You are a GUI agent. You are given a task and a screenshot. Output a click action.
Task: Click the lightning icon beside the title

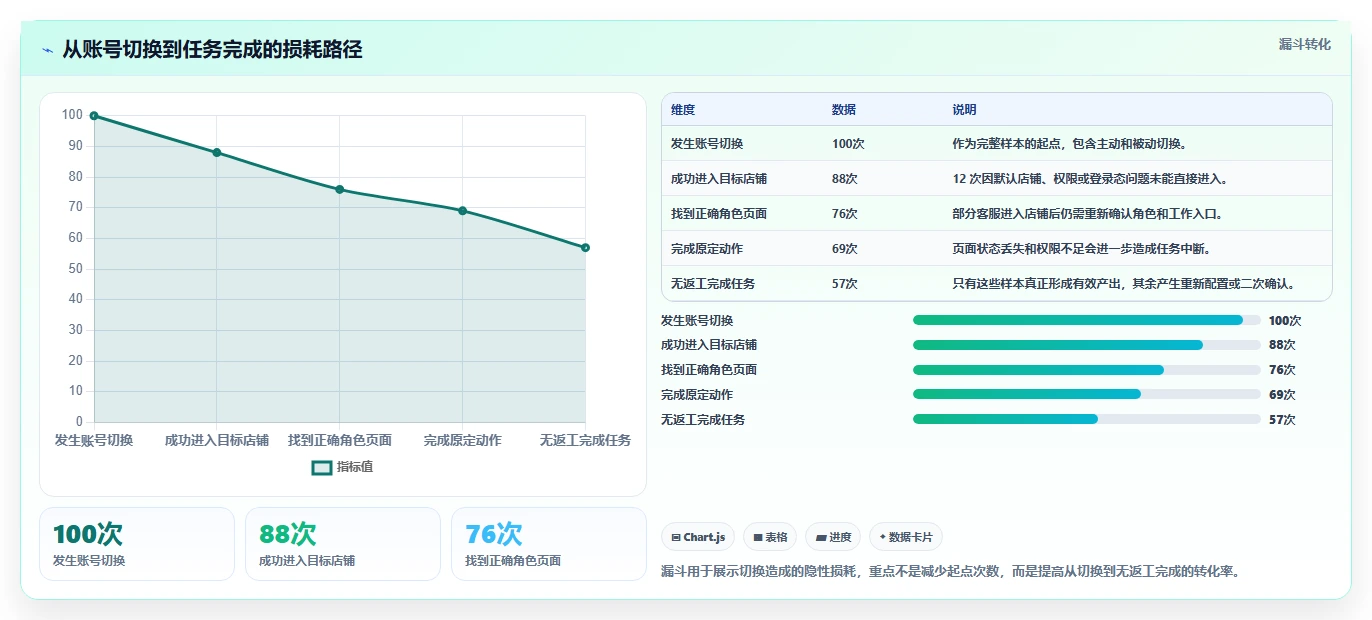[47, 50]
